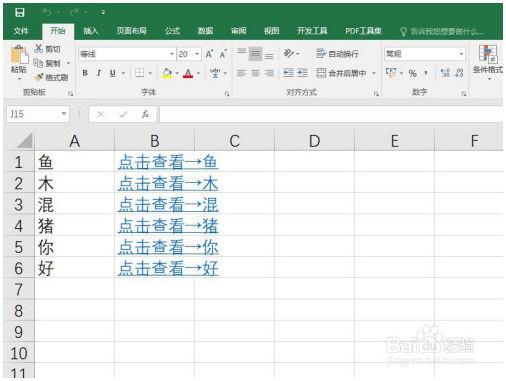Open the 复制 dropdown arrow
Viewport: 506px width, 381px height.
point(68,63)
